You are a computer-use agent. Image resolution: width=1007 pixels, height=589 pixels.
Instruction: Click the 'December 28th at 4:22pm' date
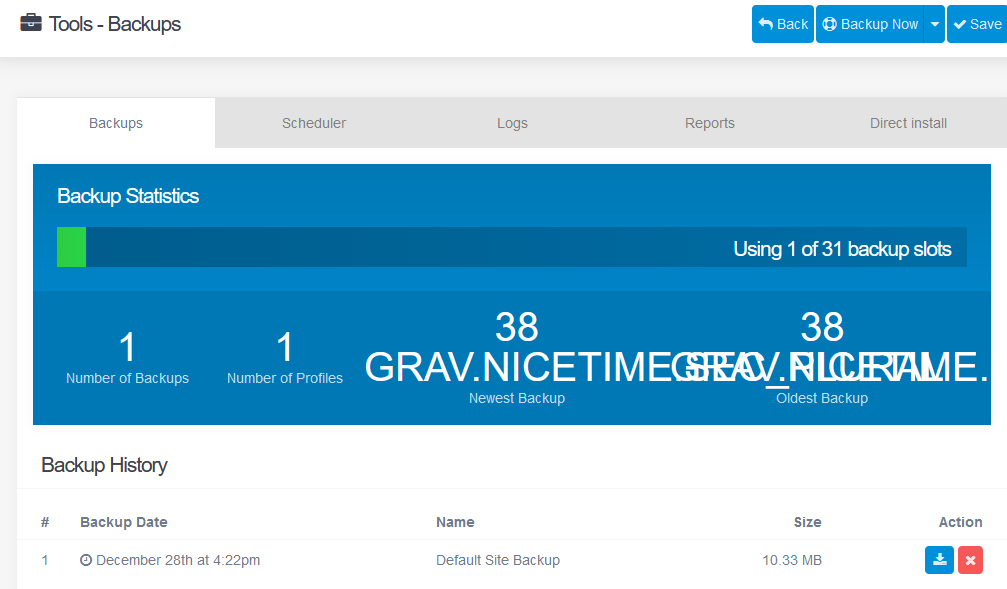pos(178,560)
